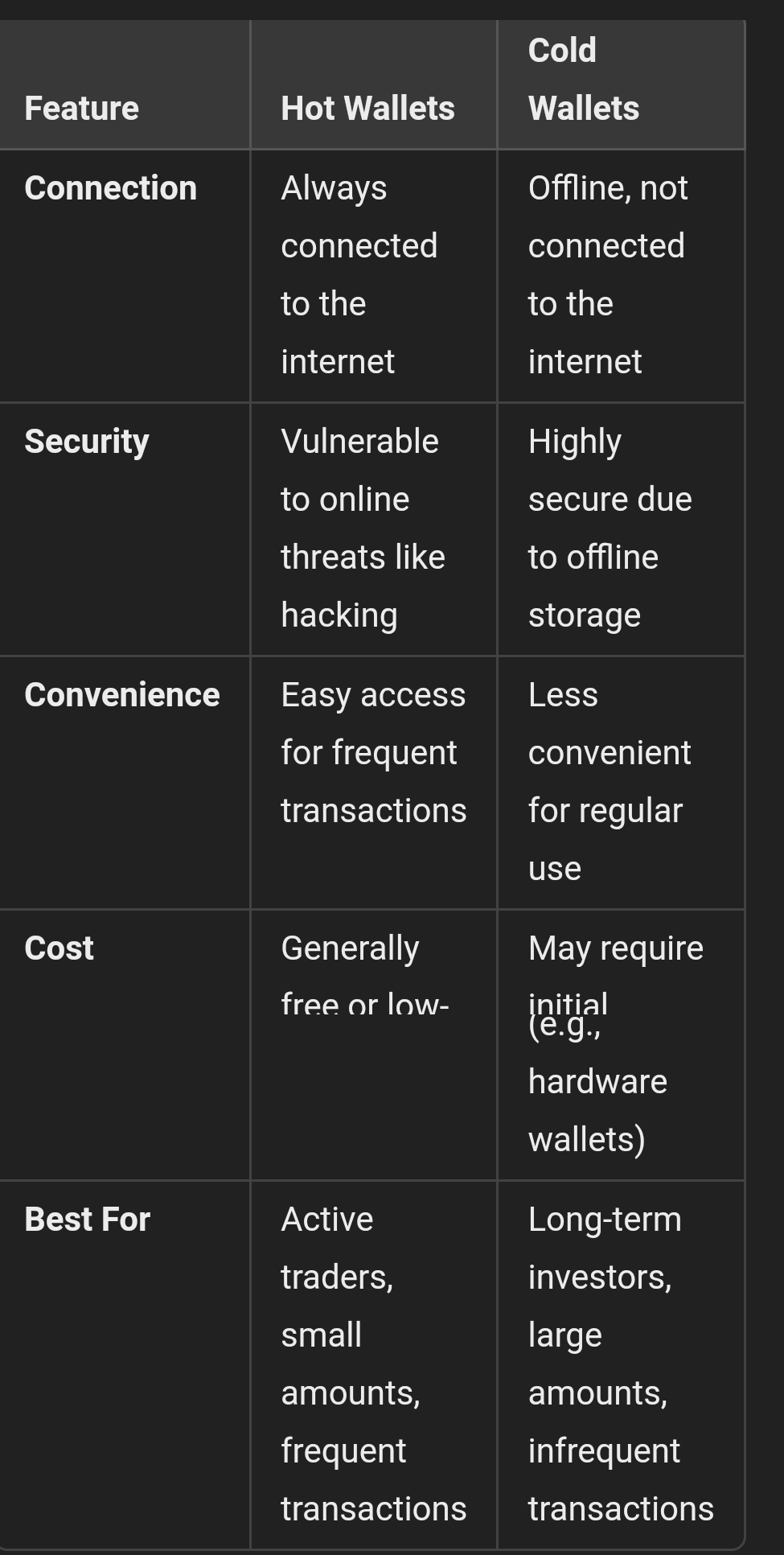
Task: Select the Hot Wallets column header
Action: click(x=367, y=109)
